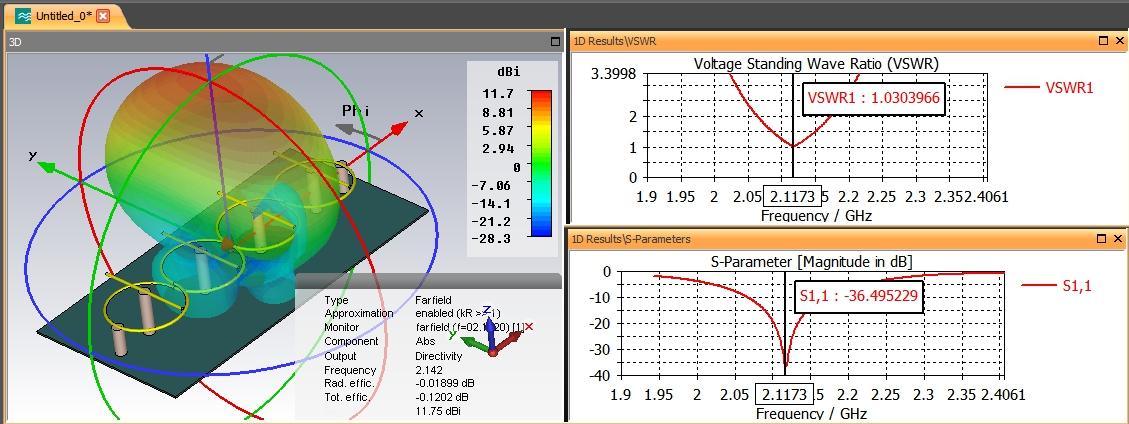Maximize the 3D view panel
Screen dimensions: 1129x424
pos(555,42)
